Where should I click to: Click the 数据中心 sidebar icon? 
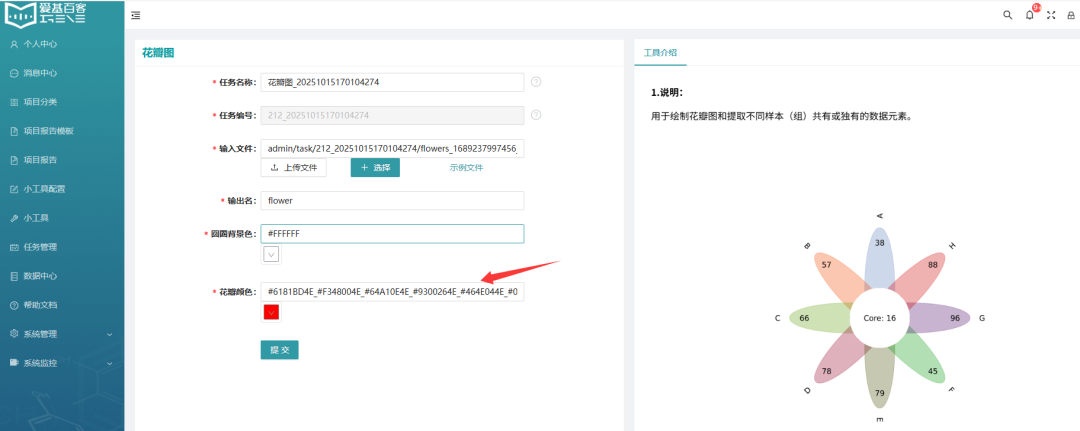pyautogui.click(x=14, y=276)
